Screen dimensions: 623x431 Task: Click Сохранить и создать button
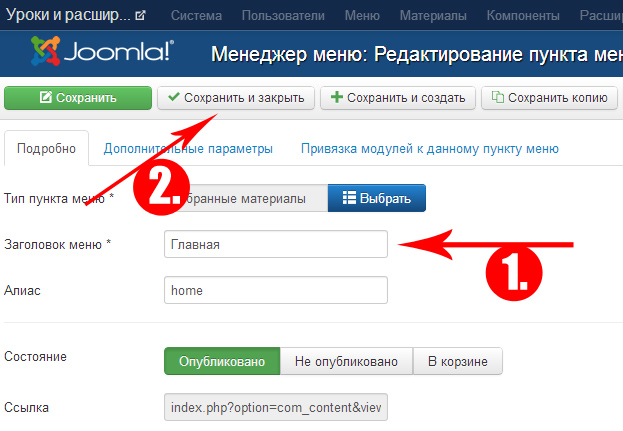(398, 98)
